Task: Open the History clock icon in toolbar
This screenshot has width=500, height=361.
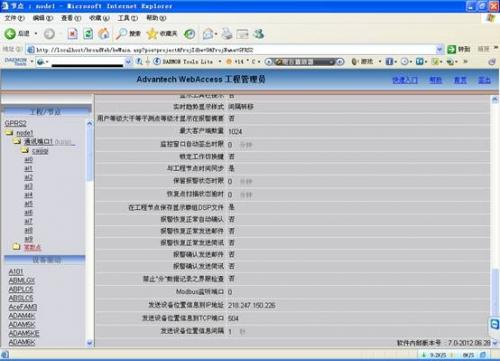Action: point(190,34)
